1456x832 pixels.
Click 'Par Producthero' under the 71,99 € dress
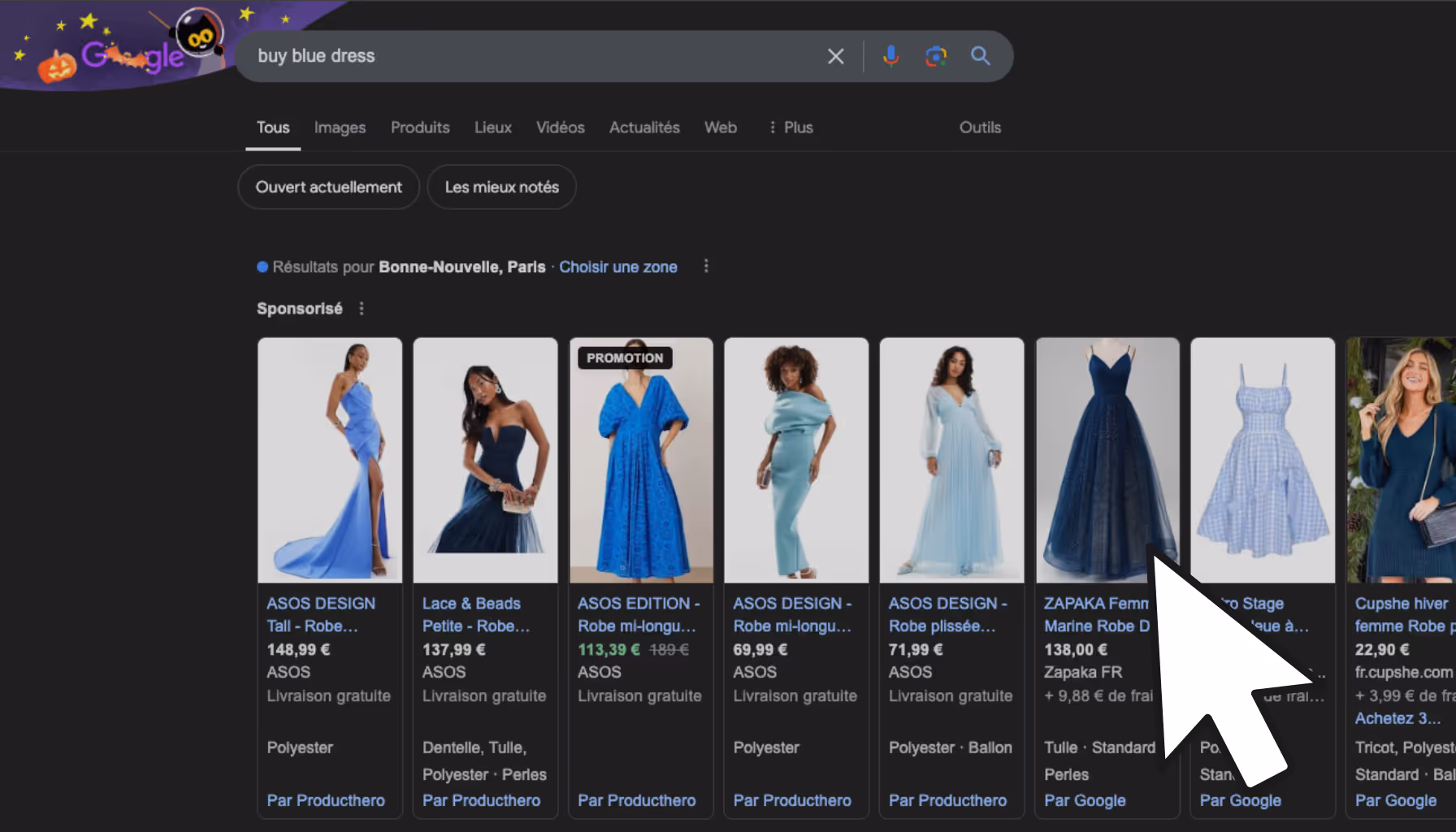(x=947, y=800)
